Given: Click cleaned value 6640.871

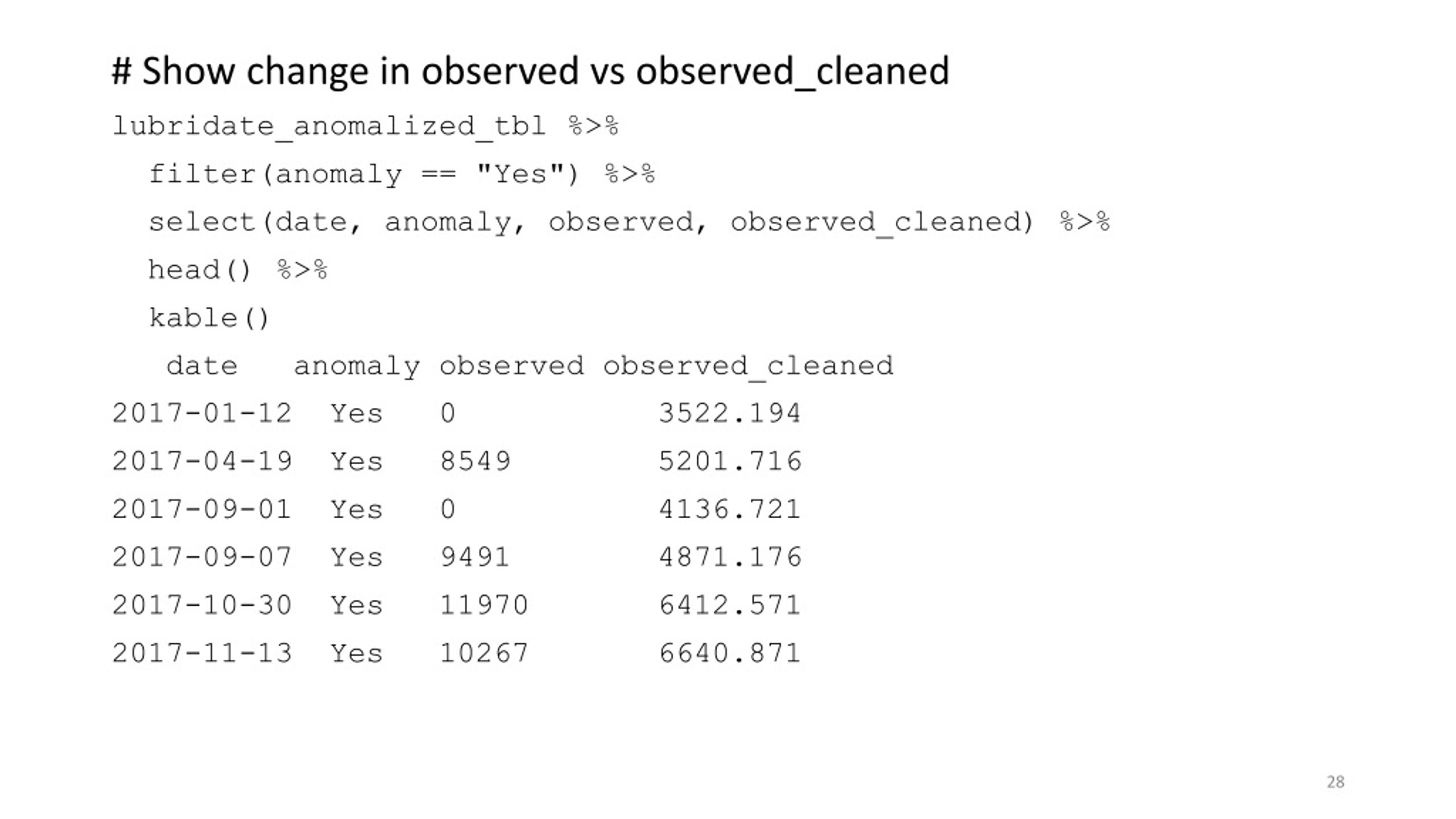Looking at the screenshot, I should point(730,653).
